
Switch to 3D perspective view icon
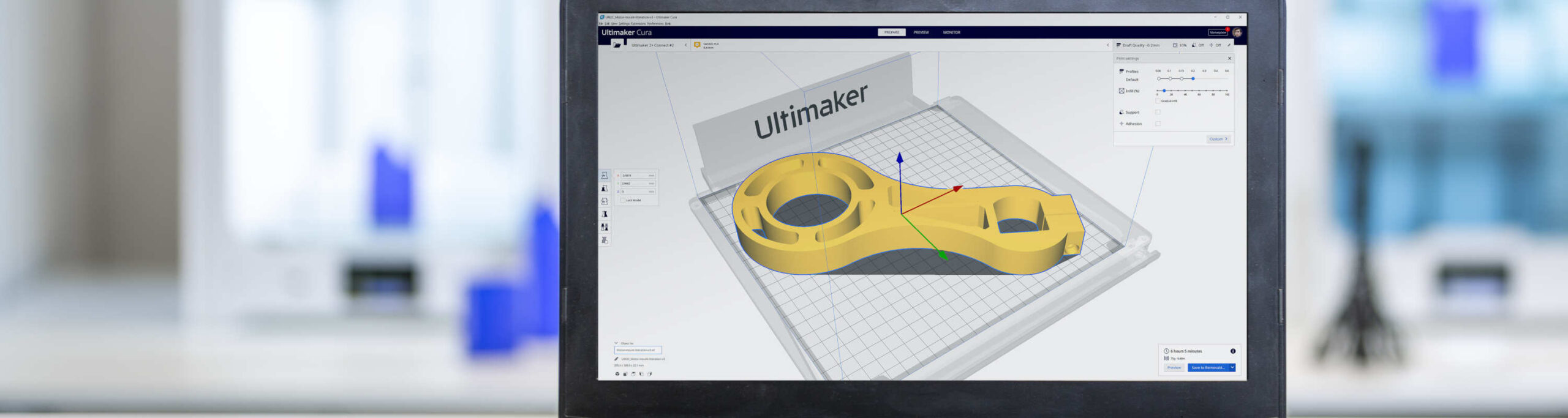(617, 374)
